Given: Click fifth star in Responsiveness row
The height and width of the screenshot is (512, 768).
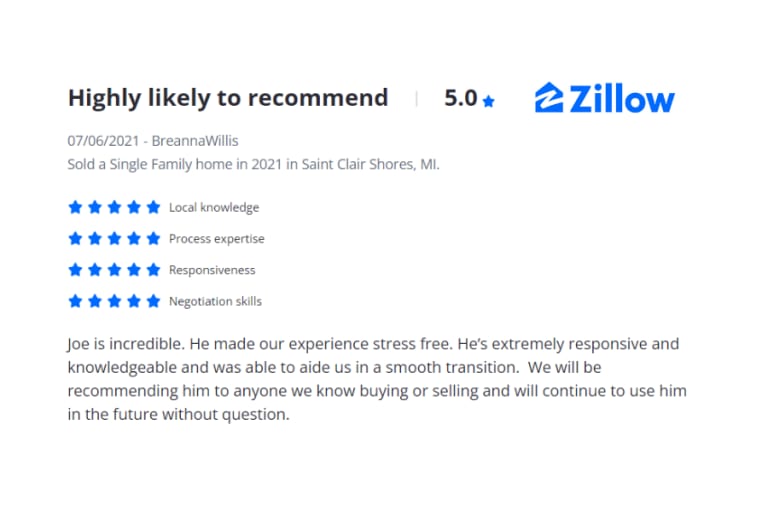Looking at the screenshot, I should tap(153, 270).
